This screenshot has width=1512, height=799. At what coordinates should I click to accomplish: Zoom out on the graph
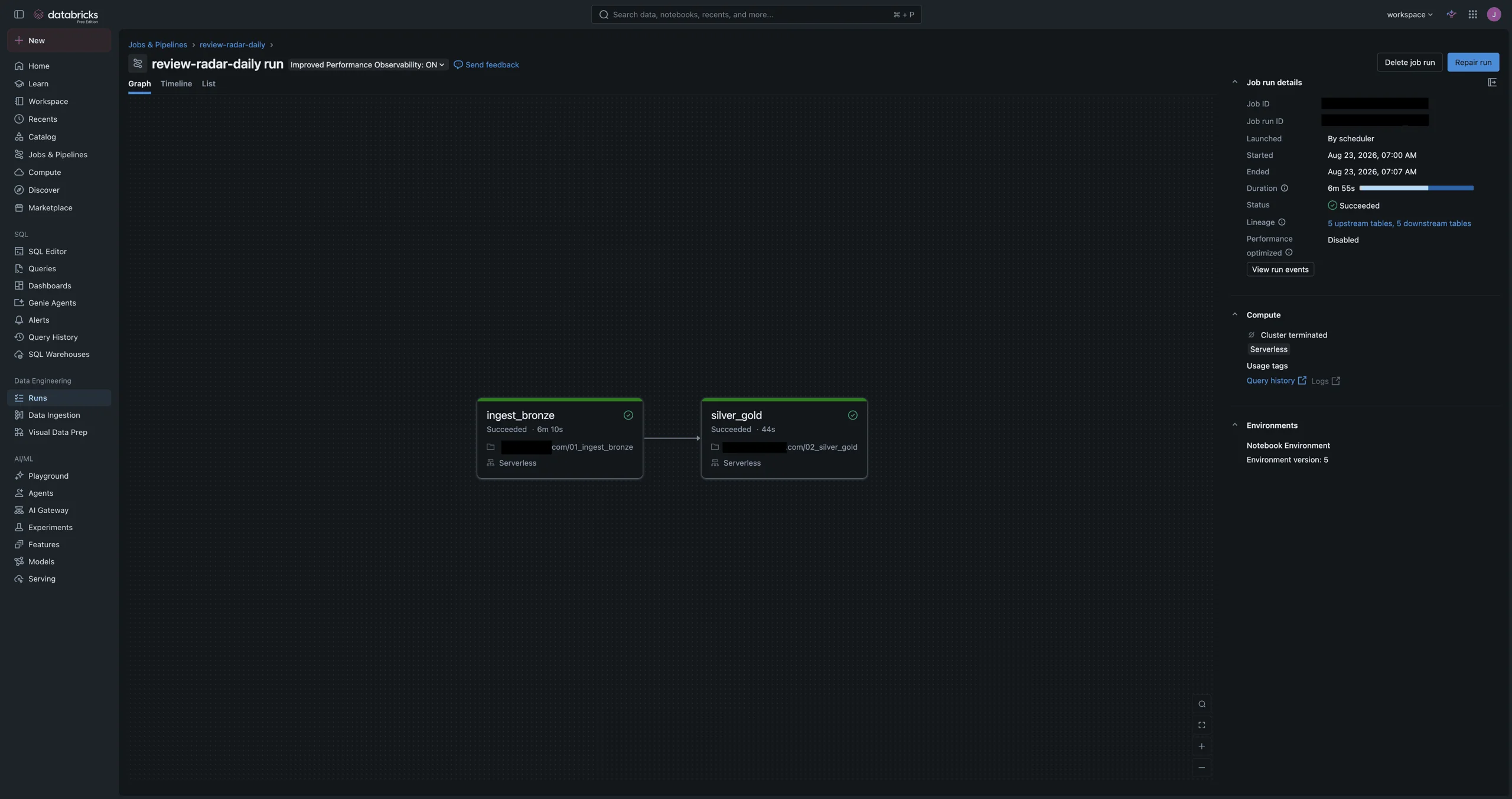(x=1201, y=768)
